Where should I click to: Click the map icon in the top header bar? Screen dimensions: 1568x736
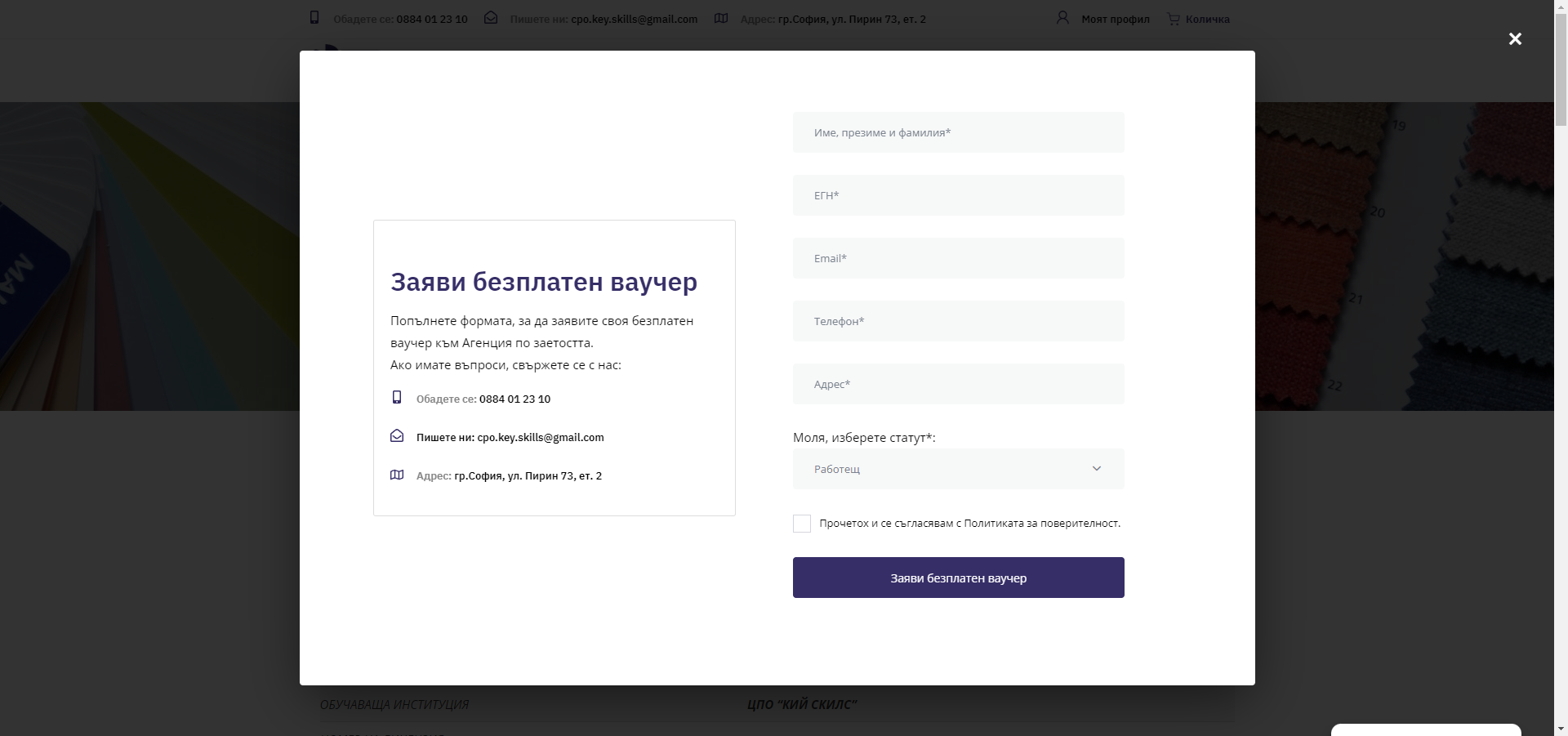pos(721,18)
